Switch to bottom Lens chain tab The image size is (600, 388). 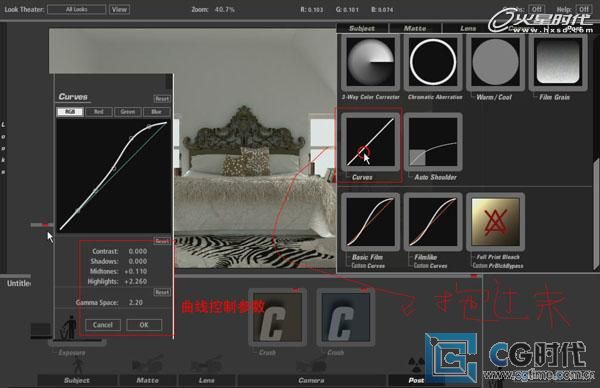tap(206, 380)
